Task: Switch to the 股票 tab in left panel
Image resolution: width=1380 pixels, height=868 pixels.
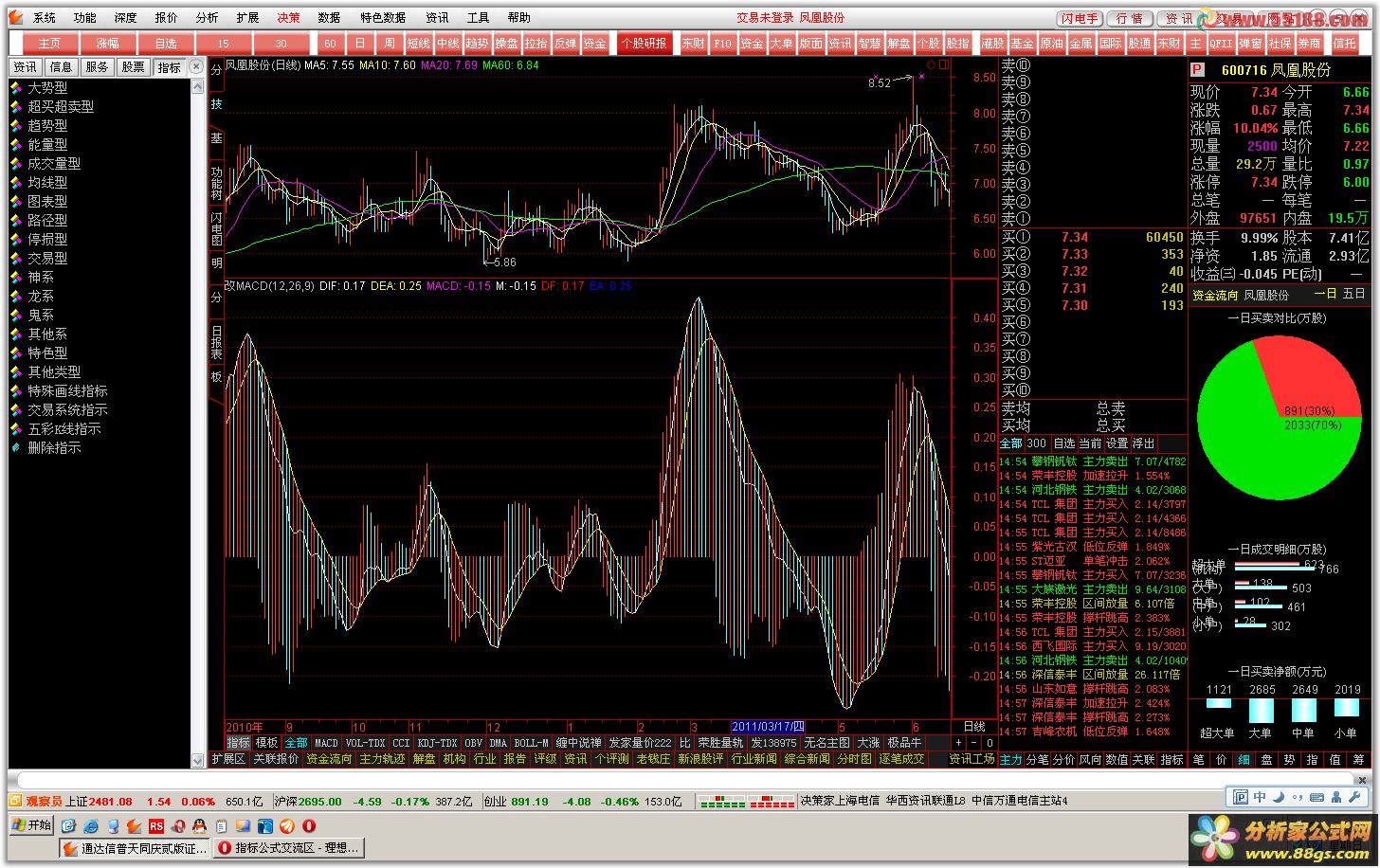Action: pos(134,67)
